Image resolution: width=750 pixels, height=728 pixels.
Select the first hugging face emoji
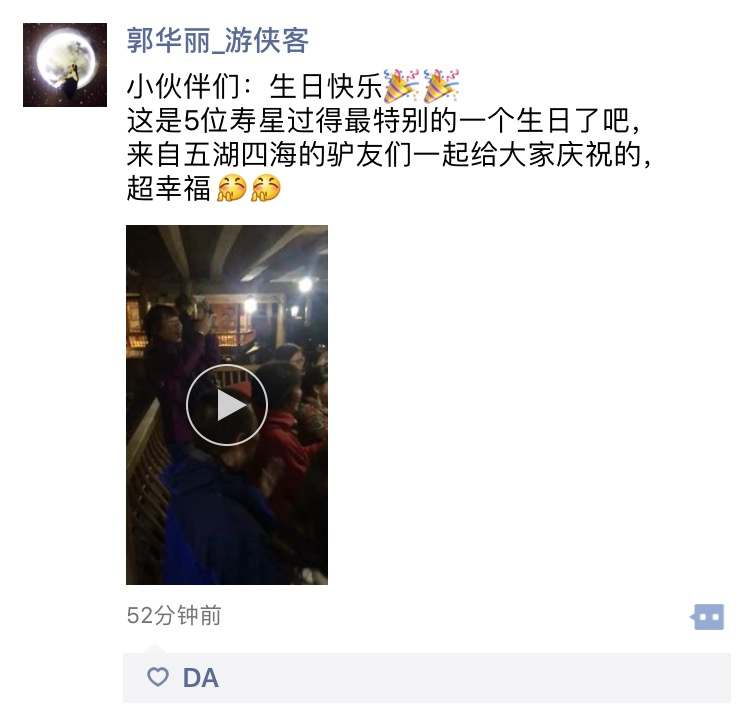click(x=232, y=188)
